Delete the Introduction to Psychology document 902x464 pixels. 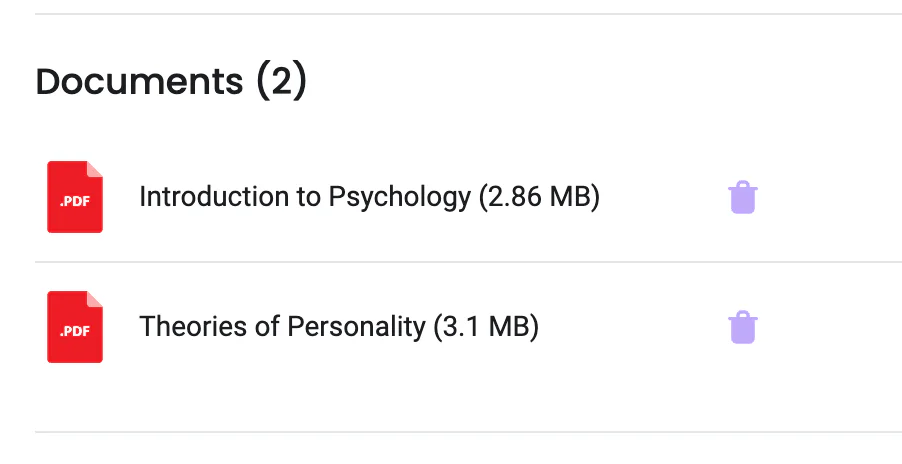742,198
